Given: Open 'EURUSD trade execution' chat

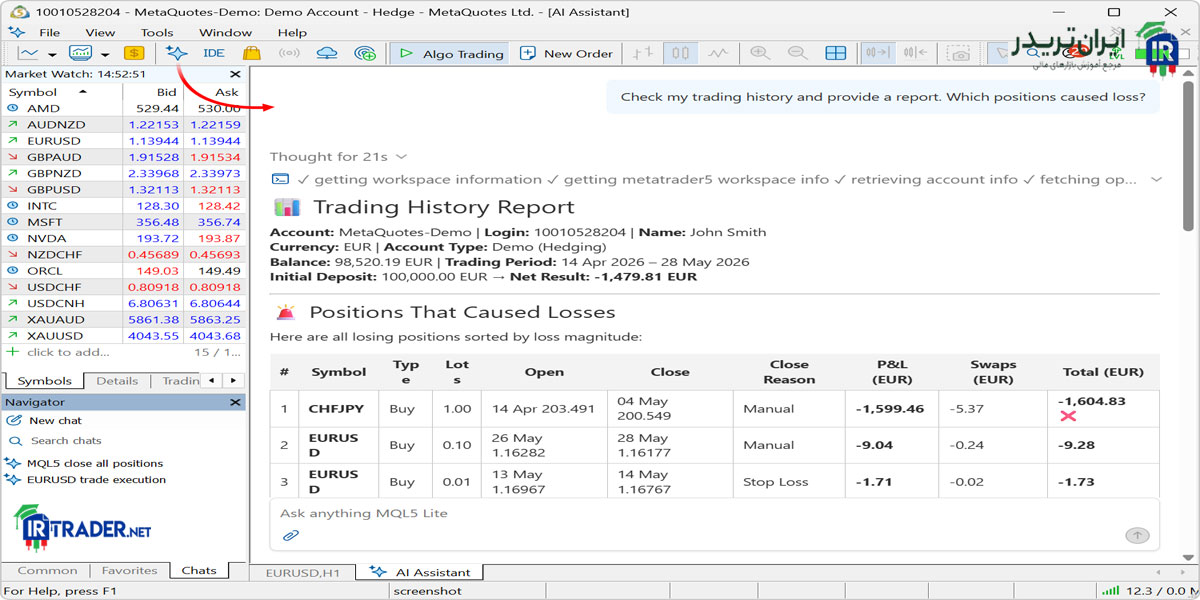Looking at the screenshot, I should [x=96, y=480].
